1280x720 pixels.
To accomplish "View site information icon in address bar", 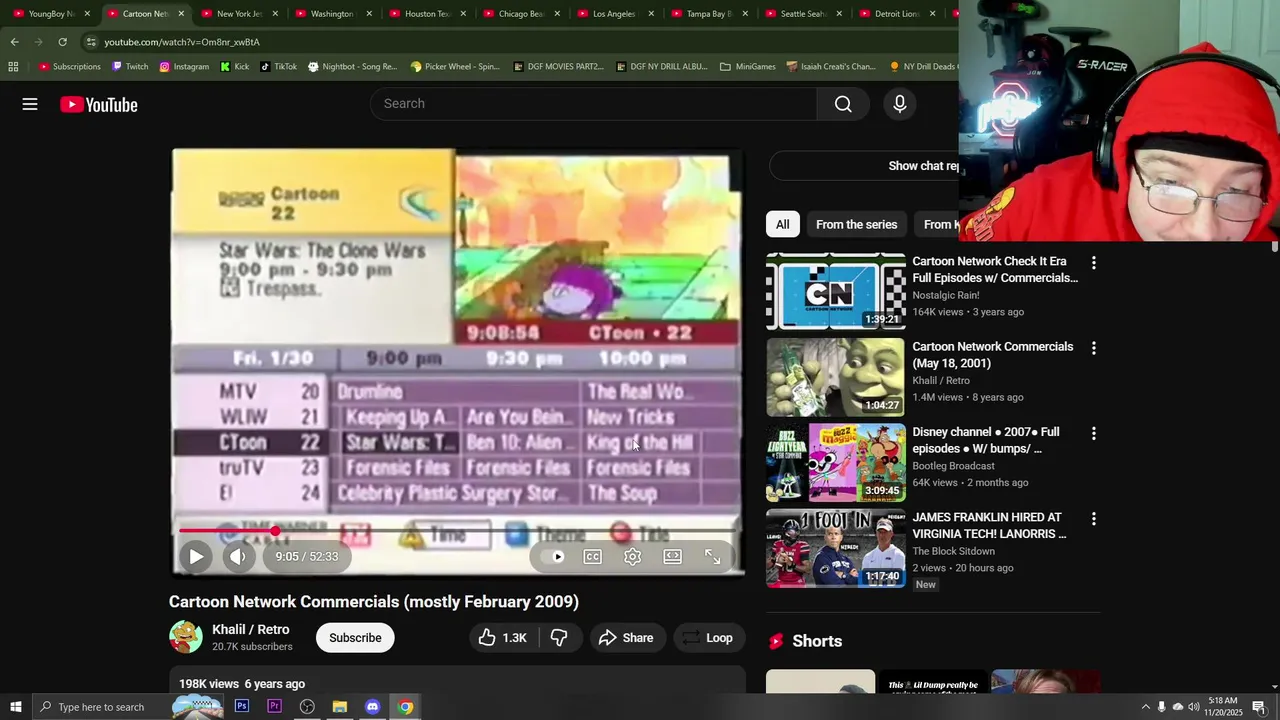I will coord(90,42).
